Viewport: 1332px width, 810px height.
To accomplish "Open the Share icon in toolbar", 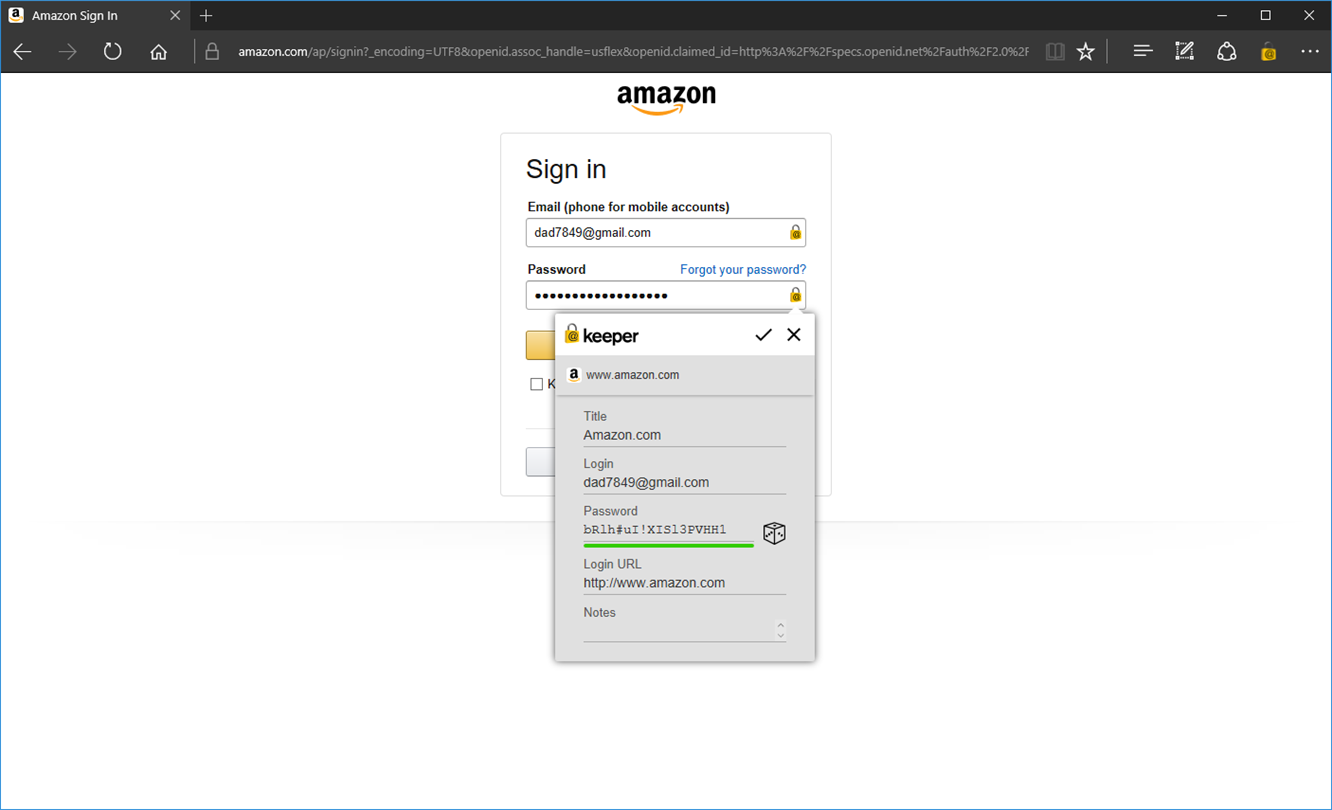I will pyautogui.click(x=1227, y=52).
